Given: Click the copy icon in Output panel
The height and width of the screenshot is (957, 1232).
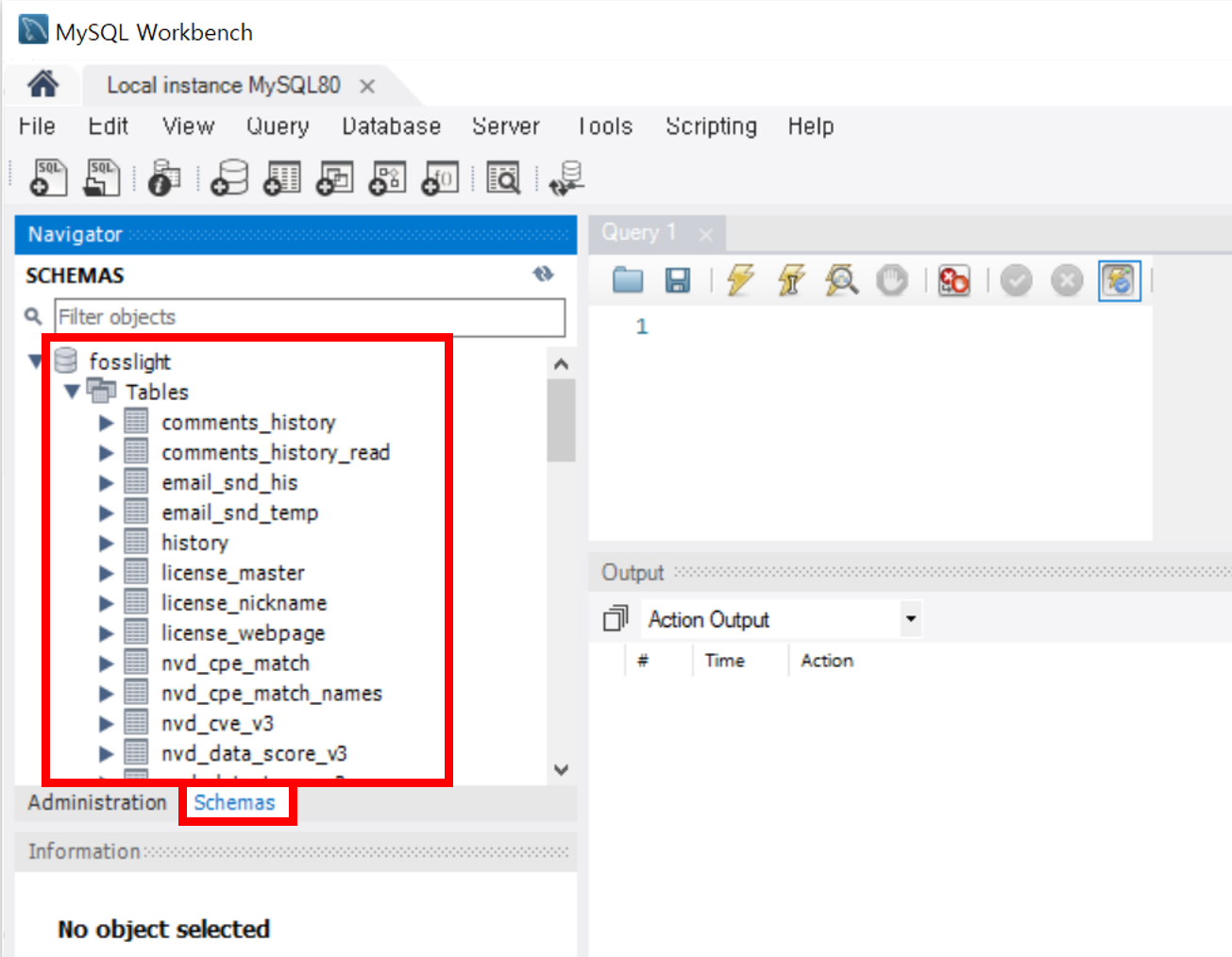Looking at the screenshot, I should (x=616, y=618).
